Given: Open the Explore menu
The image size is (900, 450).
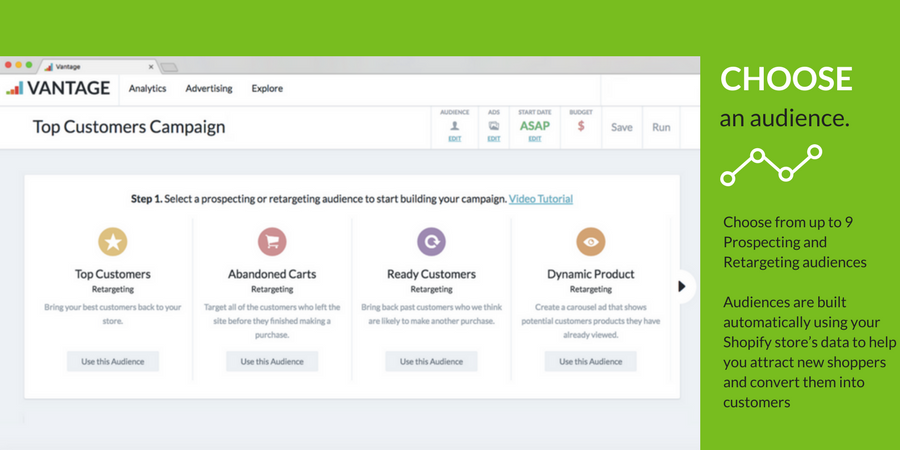Looking at the screenshot, I should [x=267, y=88].
